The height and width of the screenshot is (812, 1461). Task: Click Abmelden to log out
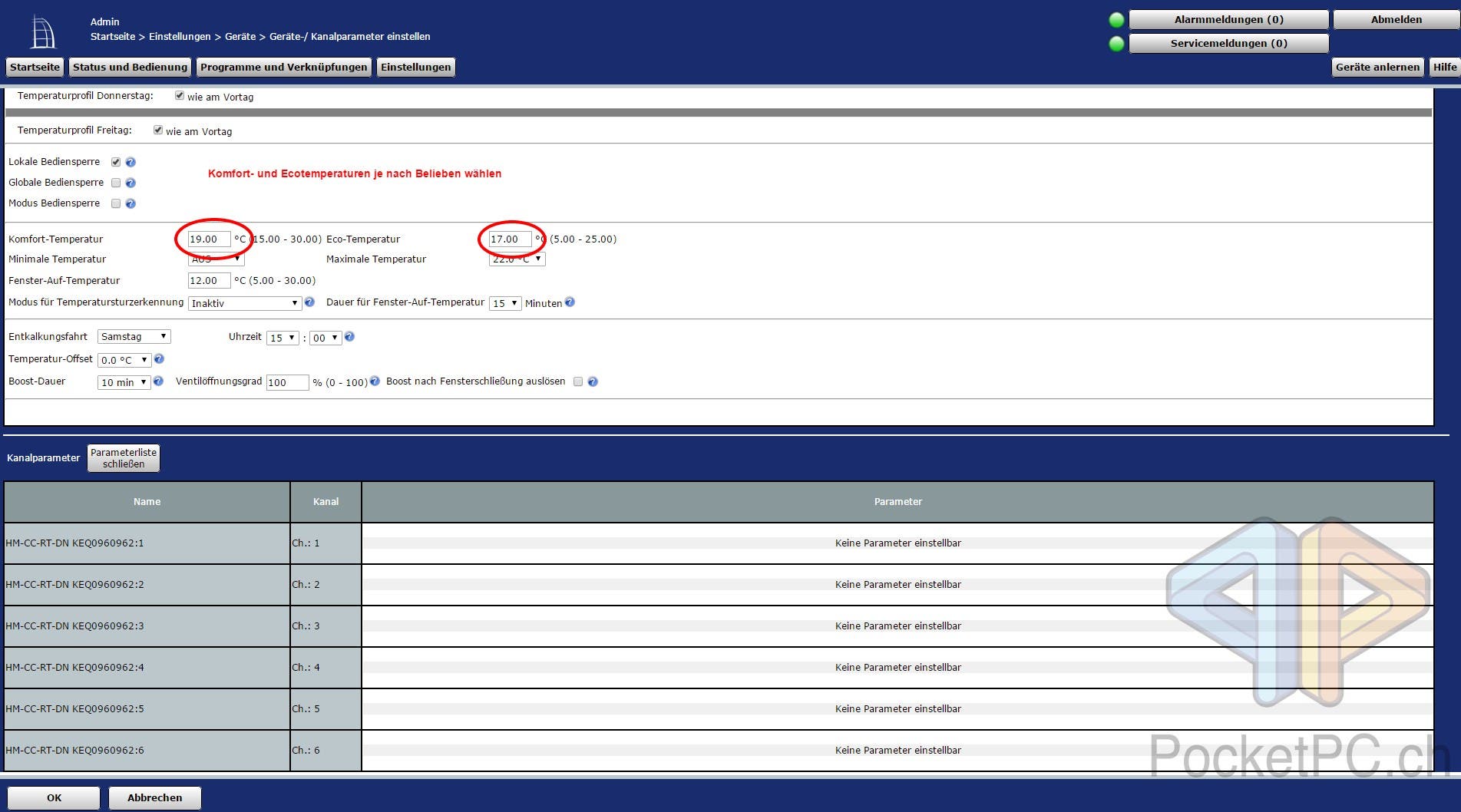[1396, 20]
